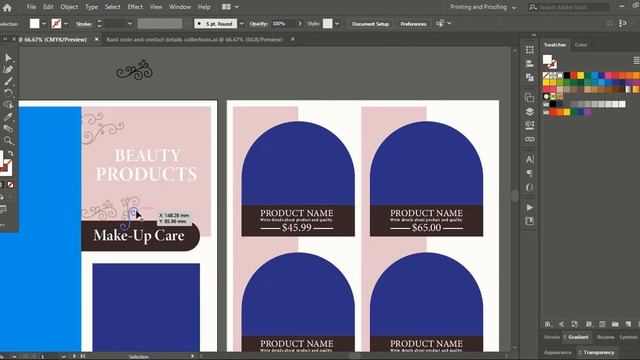Select the Rotate tool
This screenshot has width=640, height=360.
coord(8,93)
